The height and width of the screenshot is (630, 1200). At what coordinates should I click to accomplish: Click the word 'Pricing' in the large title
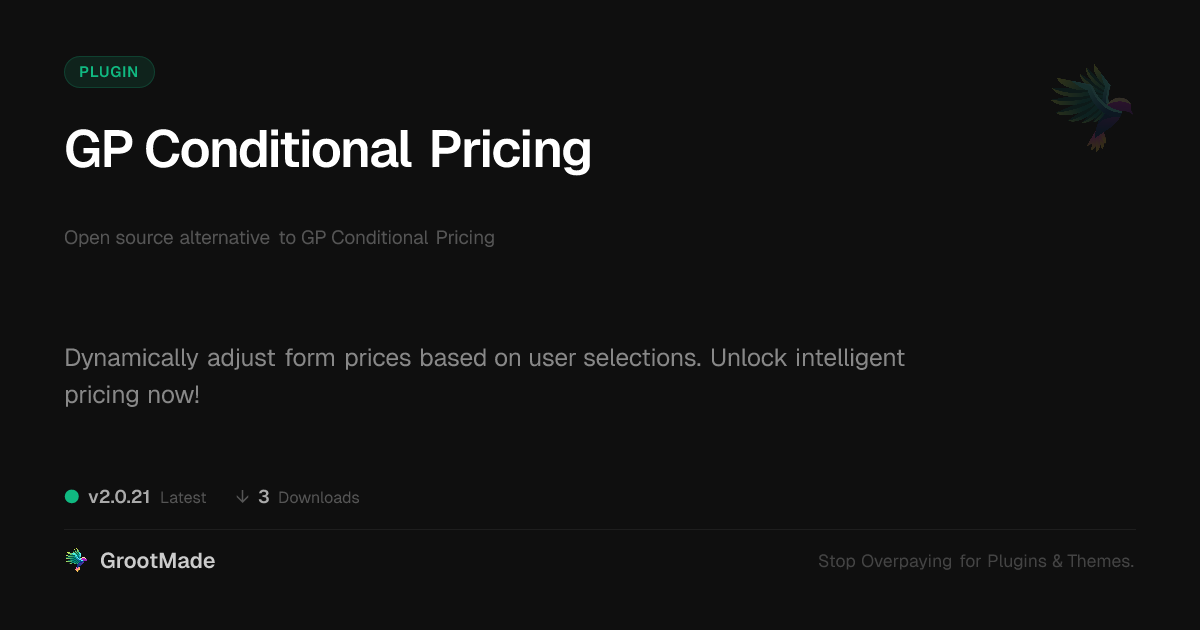[x=510, y=150]
